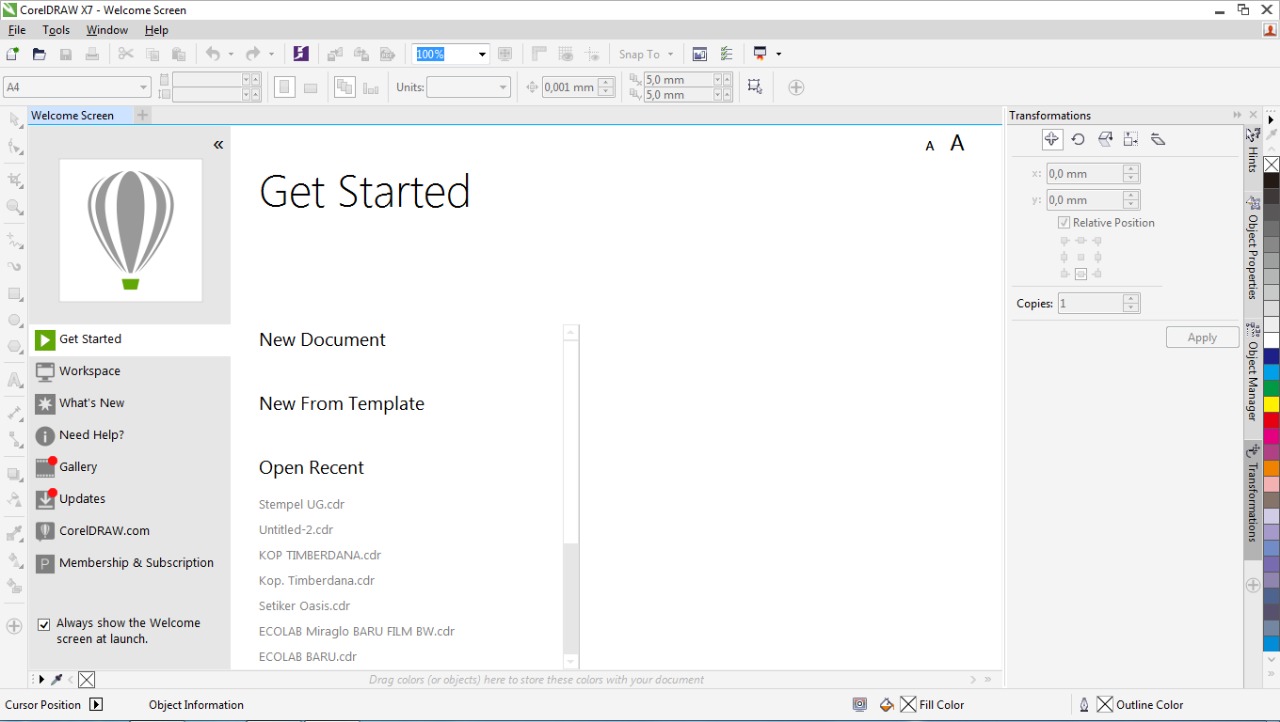Open recent file Setiker Oasis.cdr

(x=304, y=606)
